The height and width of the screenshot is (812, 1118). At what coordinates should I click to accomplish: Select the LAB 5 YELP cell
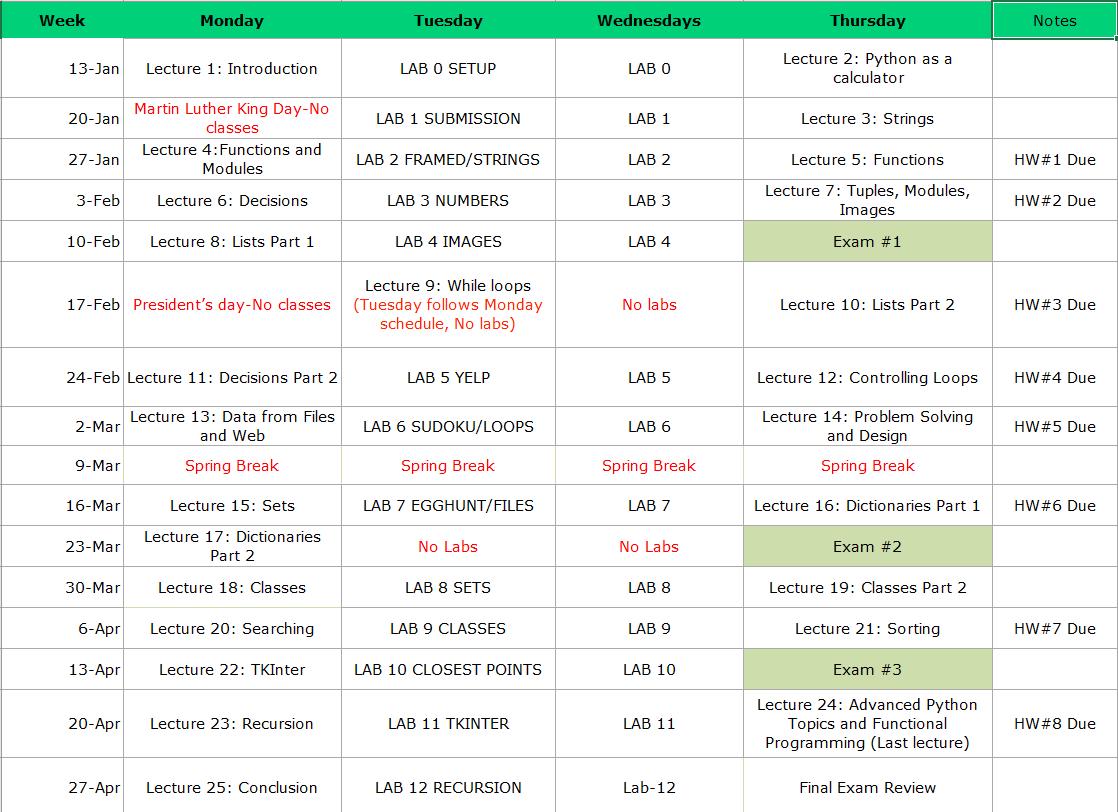(448, 377)
